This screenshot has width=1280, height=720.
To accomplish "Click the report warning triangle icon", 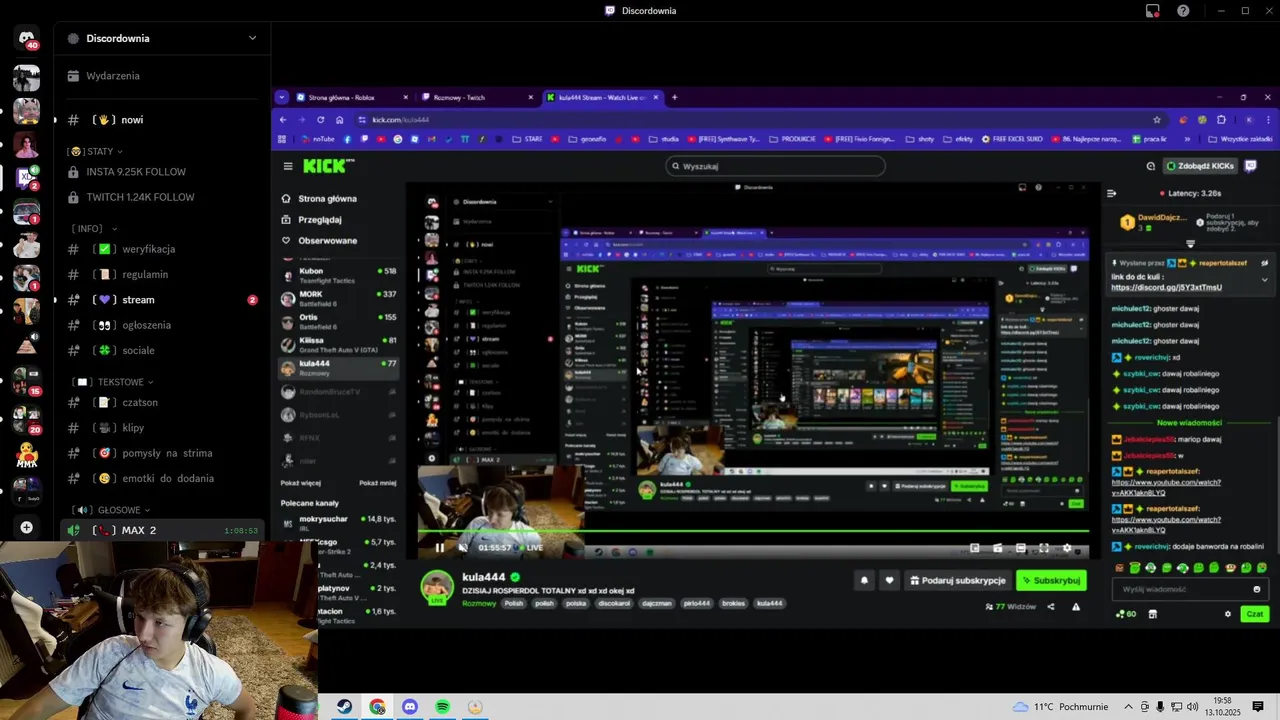I will click(1076, 606).
